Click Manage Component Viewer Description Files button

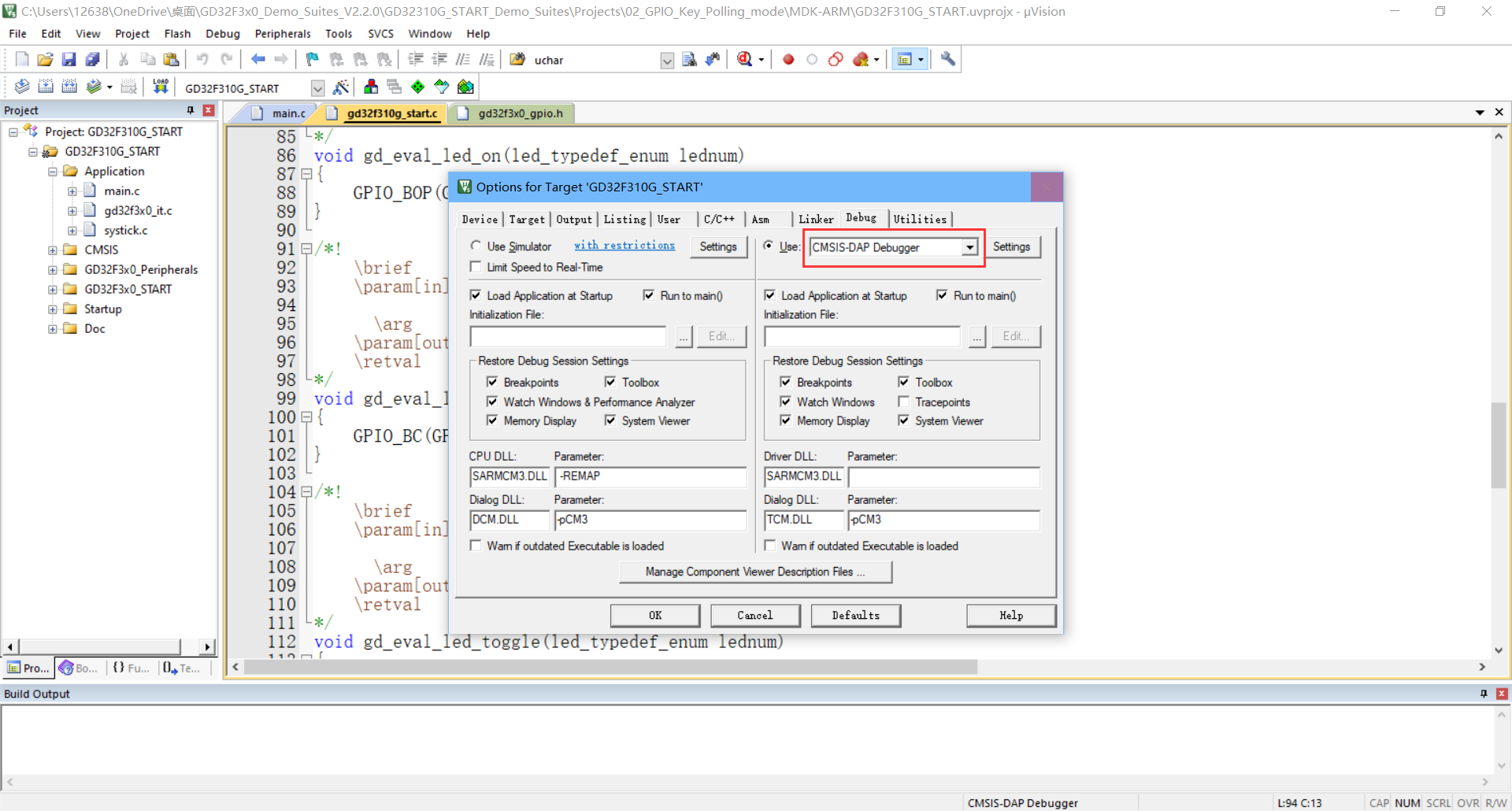[x=755, y=572]
